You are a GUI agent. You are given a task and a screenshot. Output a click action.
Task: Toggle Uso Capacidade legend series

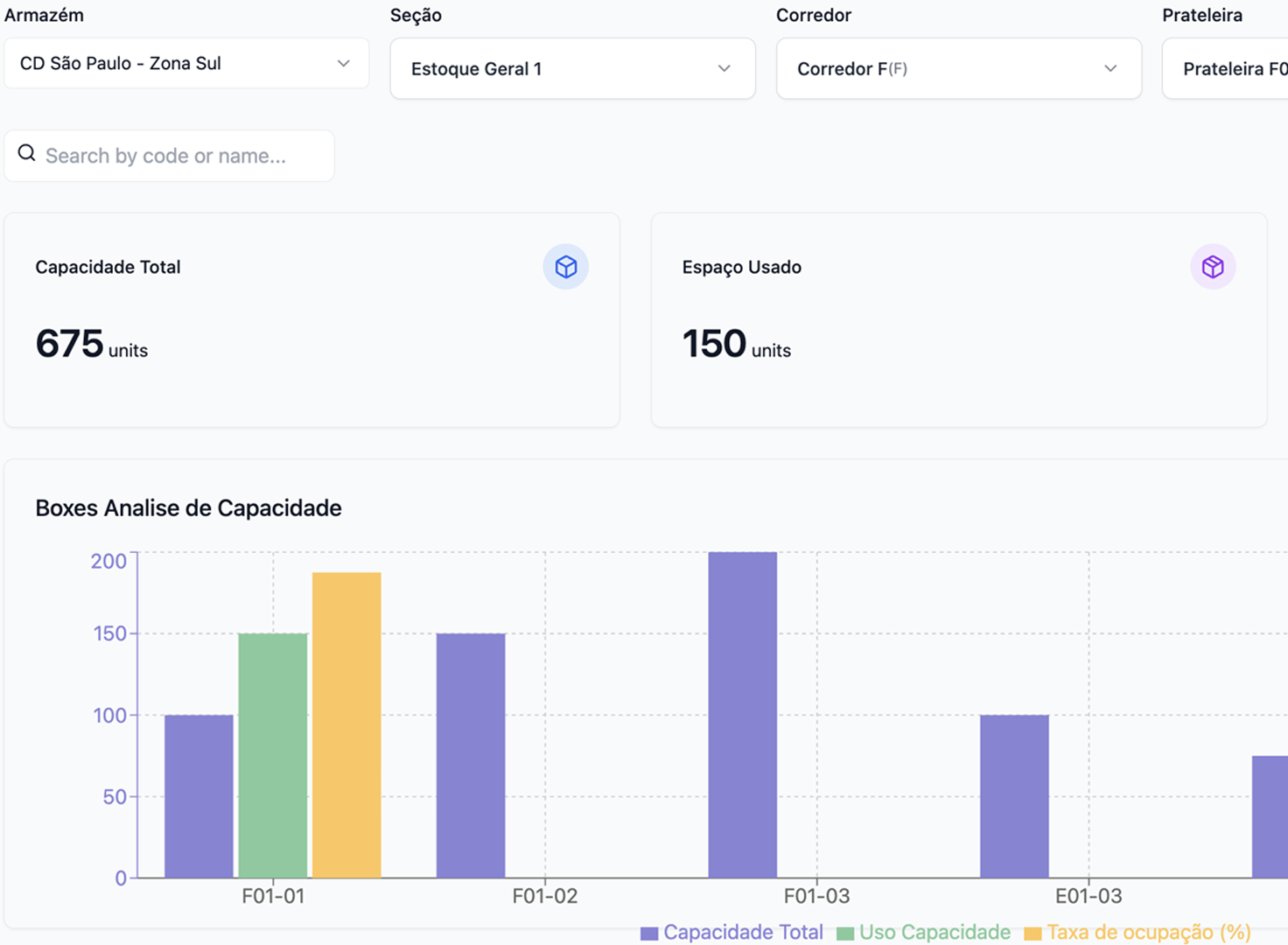(934, 933)
